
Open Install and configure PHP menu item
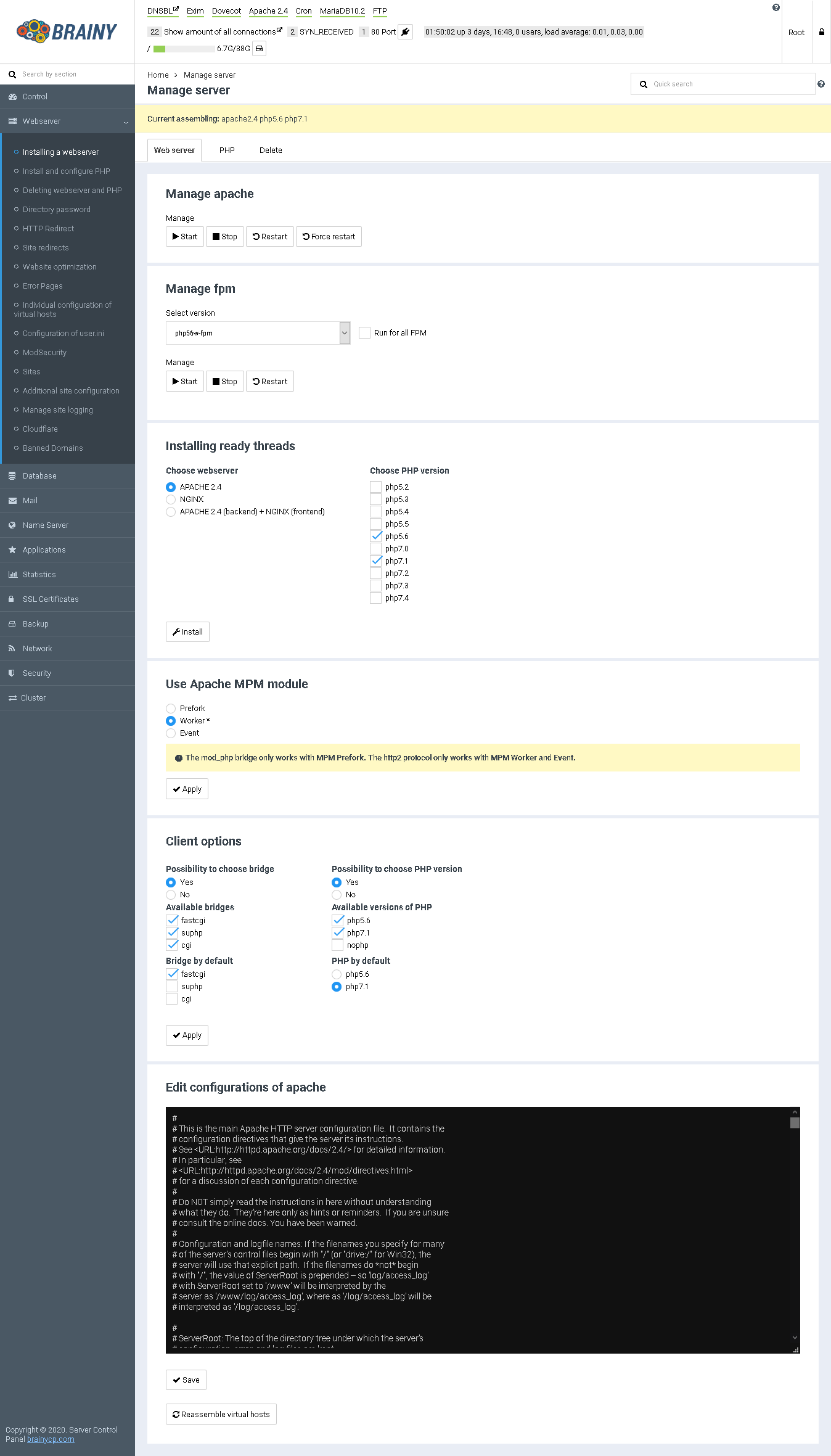coord(67,171)
